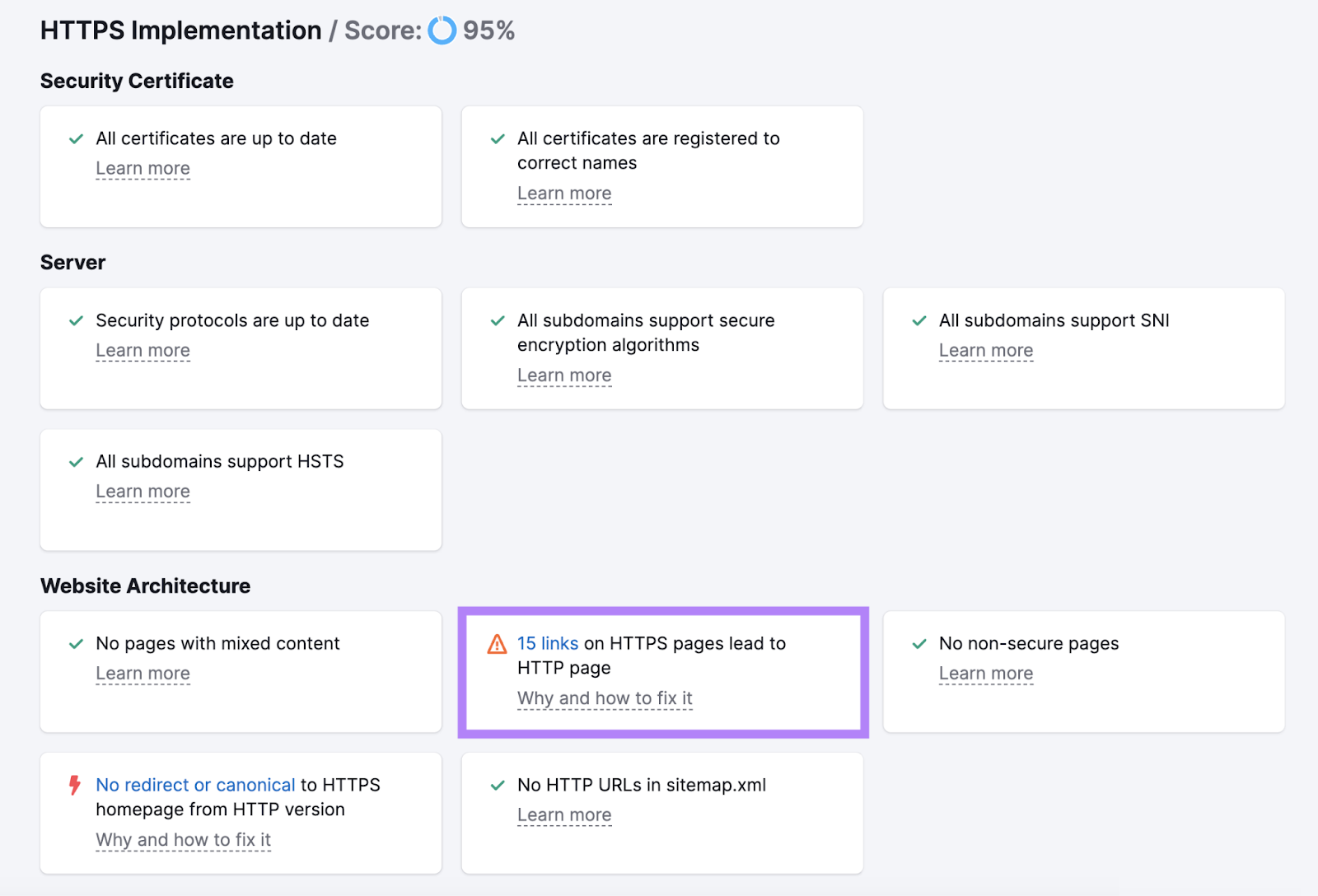Click 'Learn more' under 'All subdomains support HSTS'
1318x896 pixels.
pos(143,491)
